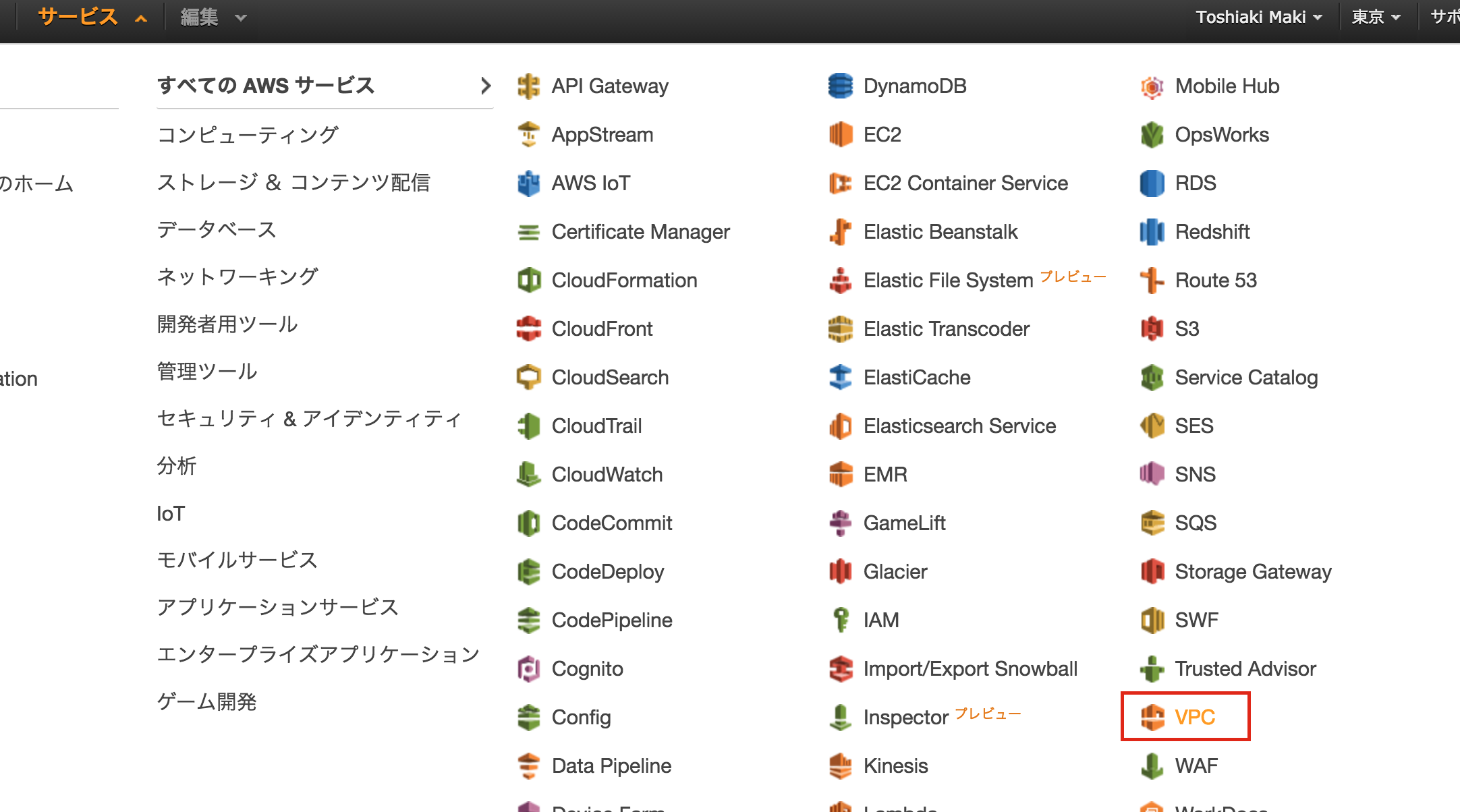Select the ゲーム開発 category
This screenshot has width=1460, height=812.
(x=206, y=701)
